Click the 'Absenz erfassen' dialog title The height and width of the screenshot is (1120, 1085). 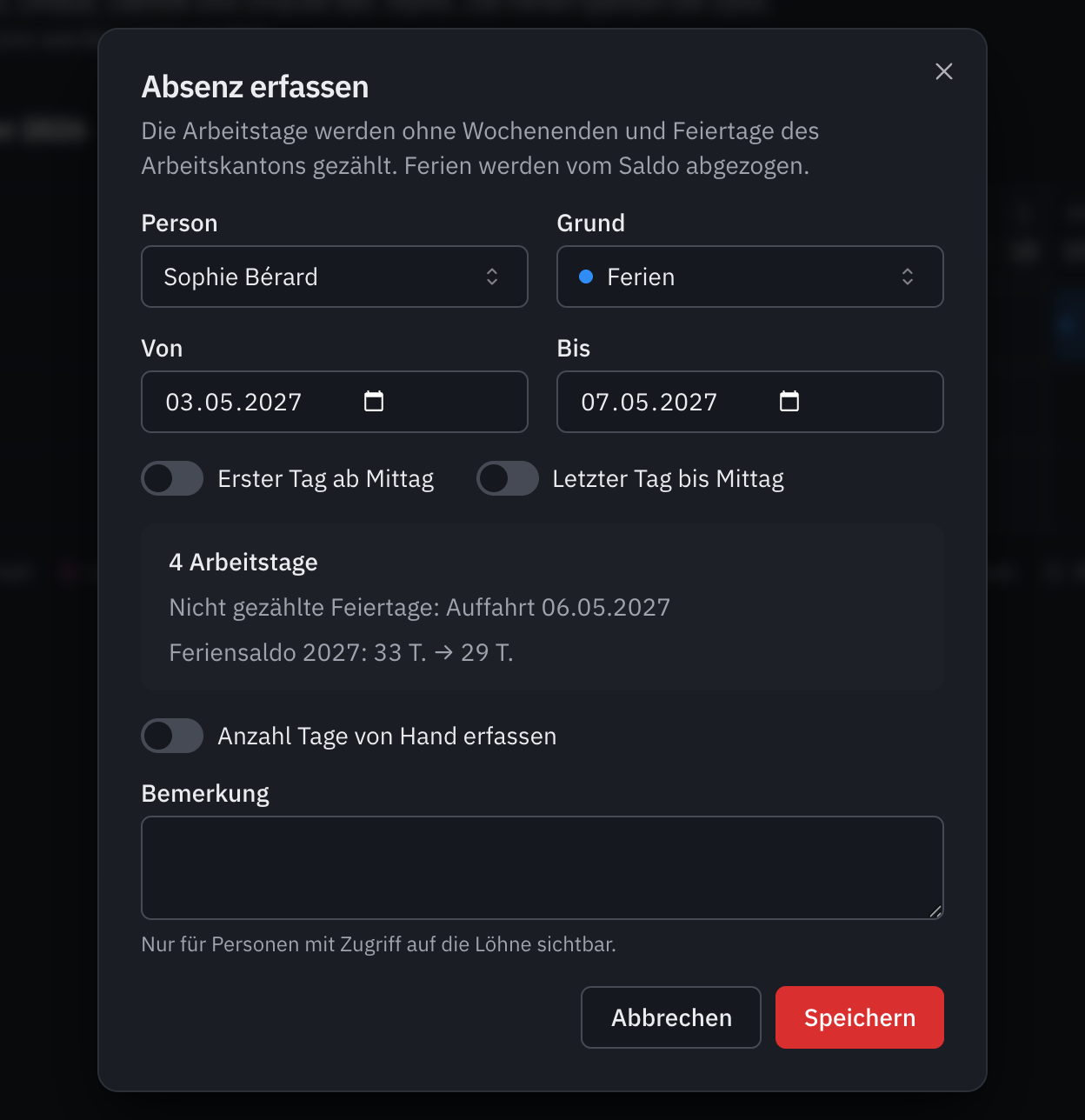(x=255, y=87)
